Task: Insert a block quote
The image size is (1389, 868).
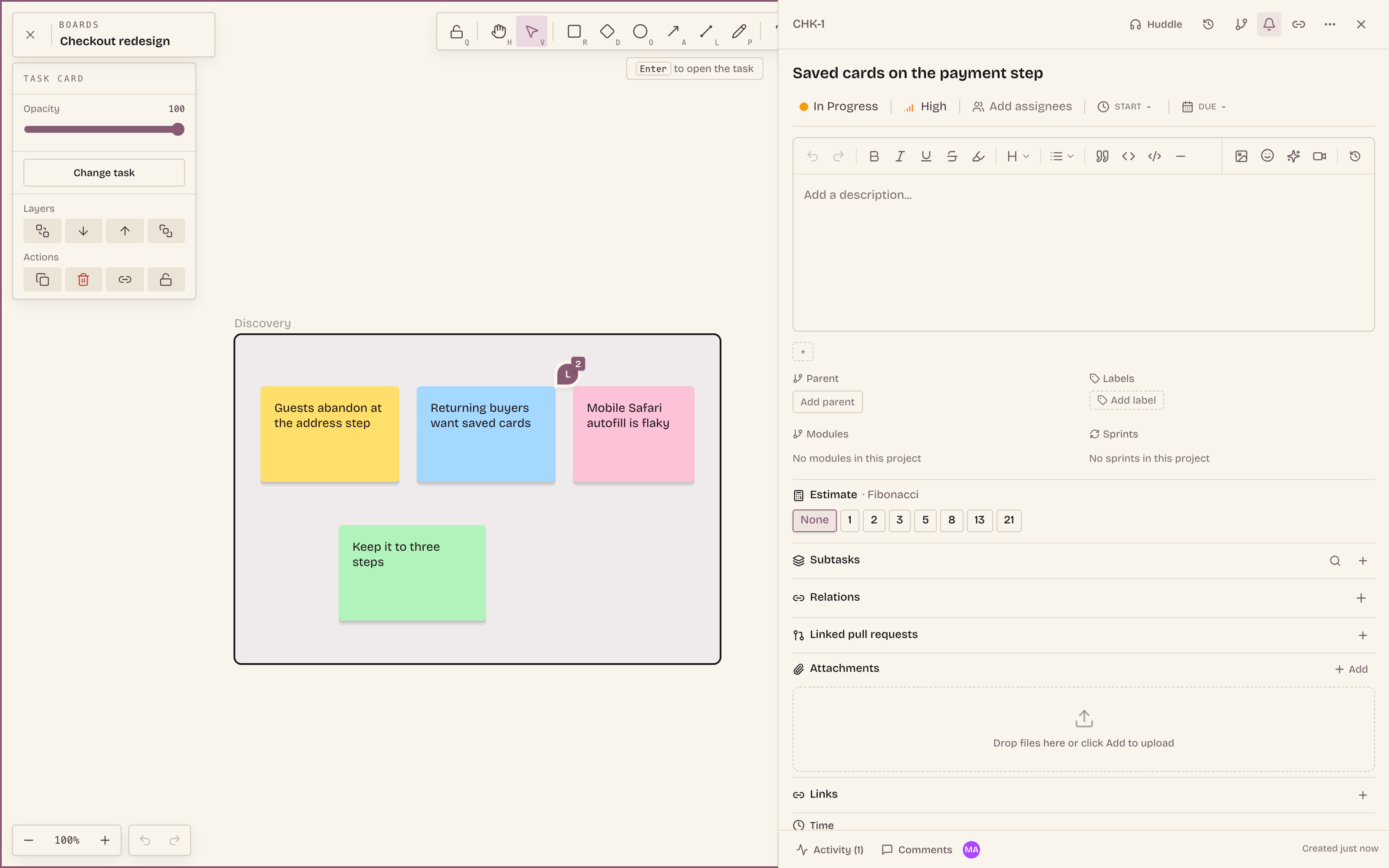Action: coord(1102,156)
